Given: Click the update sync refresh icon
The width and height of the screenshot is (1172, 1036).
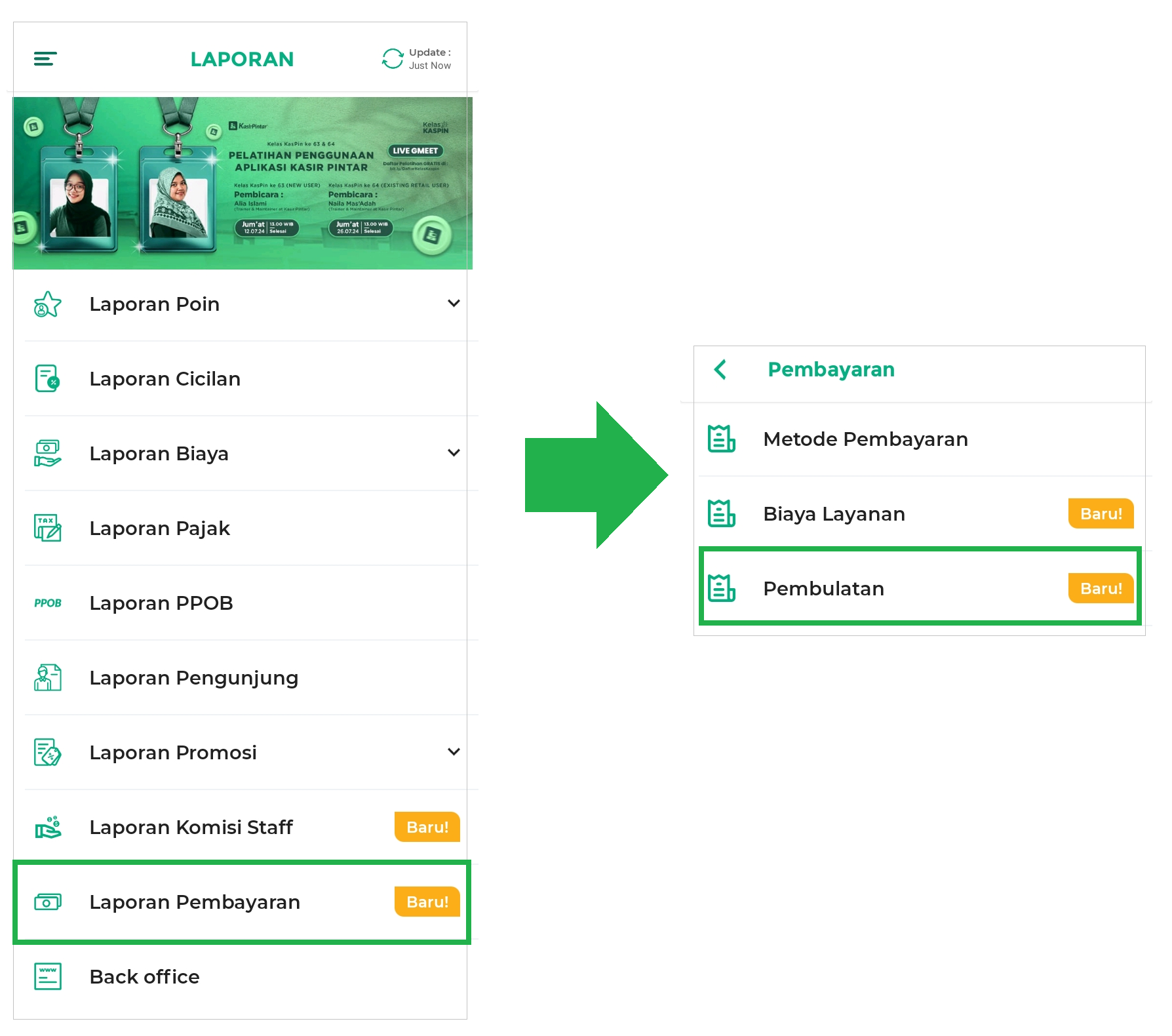Looking at the screenshot, I should [x=393, y=59].
